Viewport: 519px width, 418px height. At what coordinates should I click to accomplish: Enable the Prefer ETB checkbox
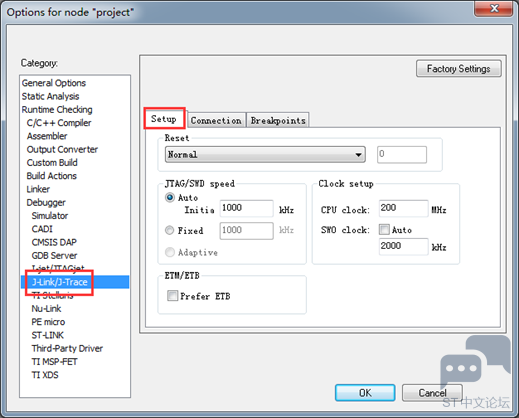click(172, 295)
